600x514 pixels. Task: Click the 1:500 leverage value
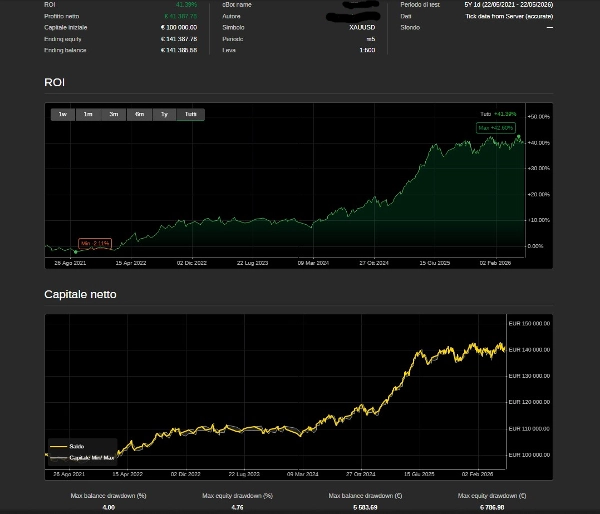pyautogui.click(x=367, y=50)
